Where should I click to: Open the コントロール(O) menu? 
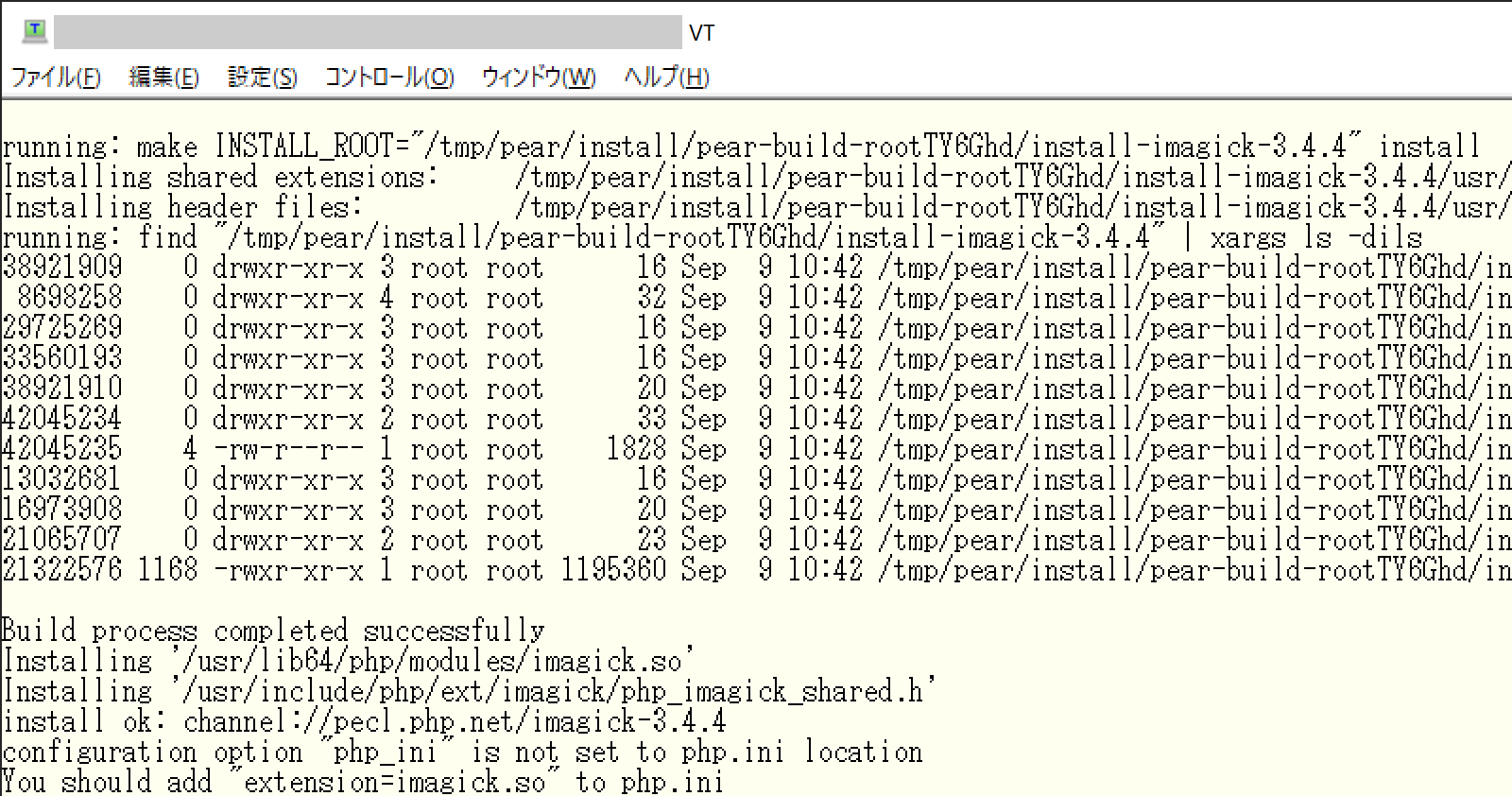pyautogui.click(x=388, y=78)
